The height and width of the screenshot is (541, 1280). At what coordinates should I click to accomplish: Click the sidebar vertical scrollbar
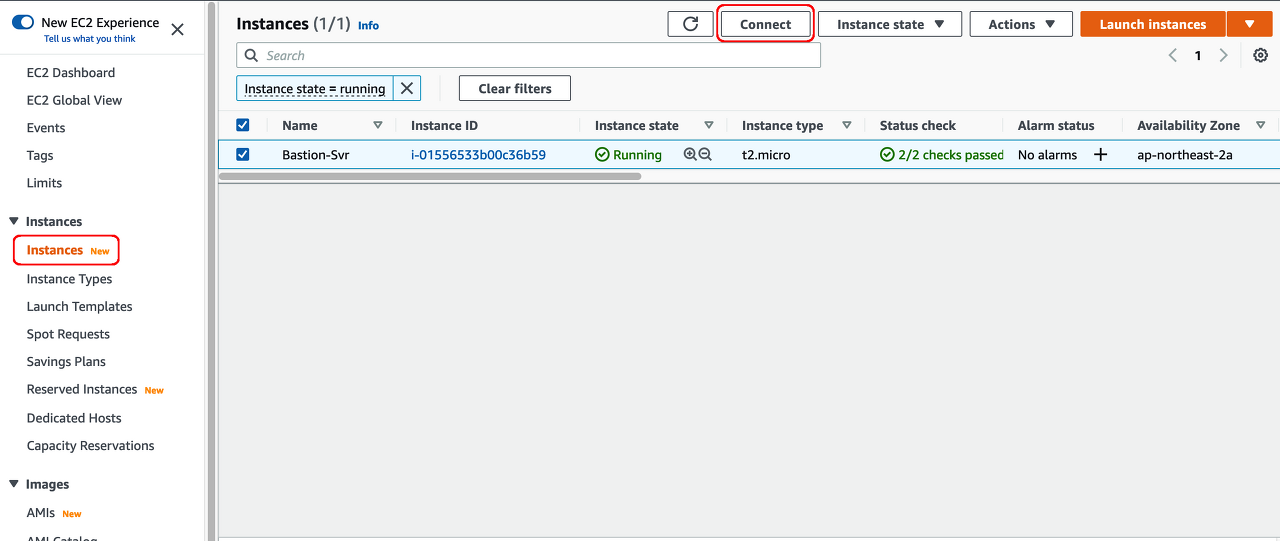coord(211,270)
